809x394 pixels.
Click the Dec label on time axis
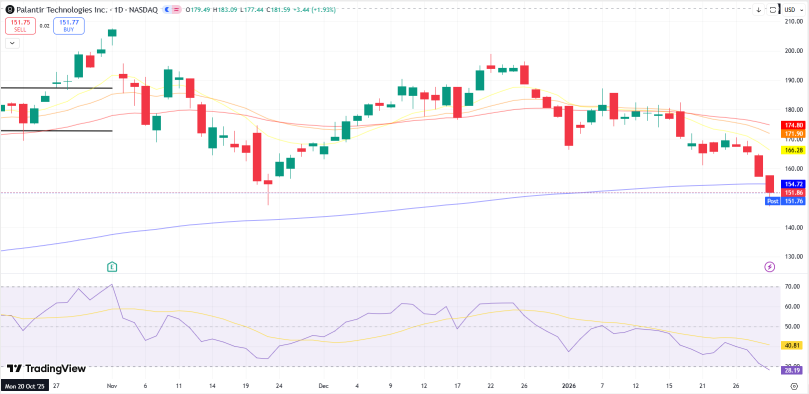323,386
